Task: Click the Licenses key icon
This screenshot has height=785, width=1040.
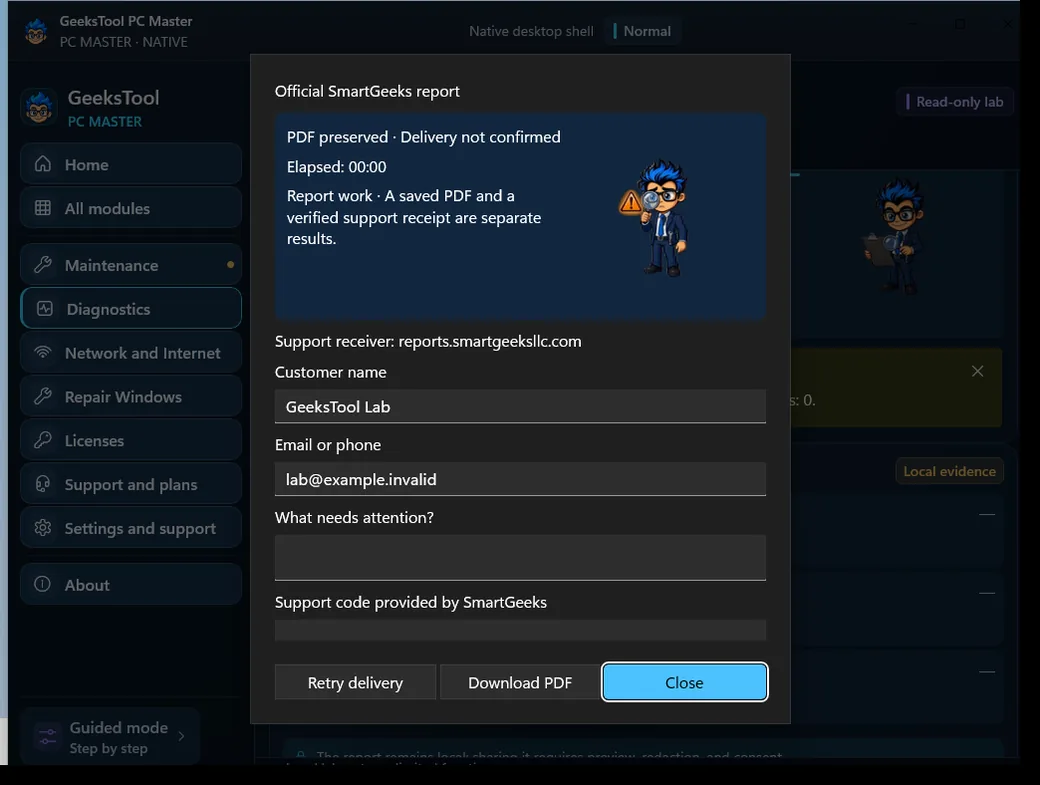Action: pos(43,440)
